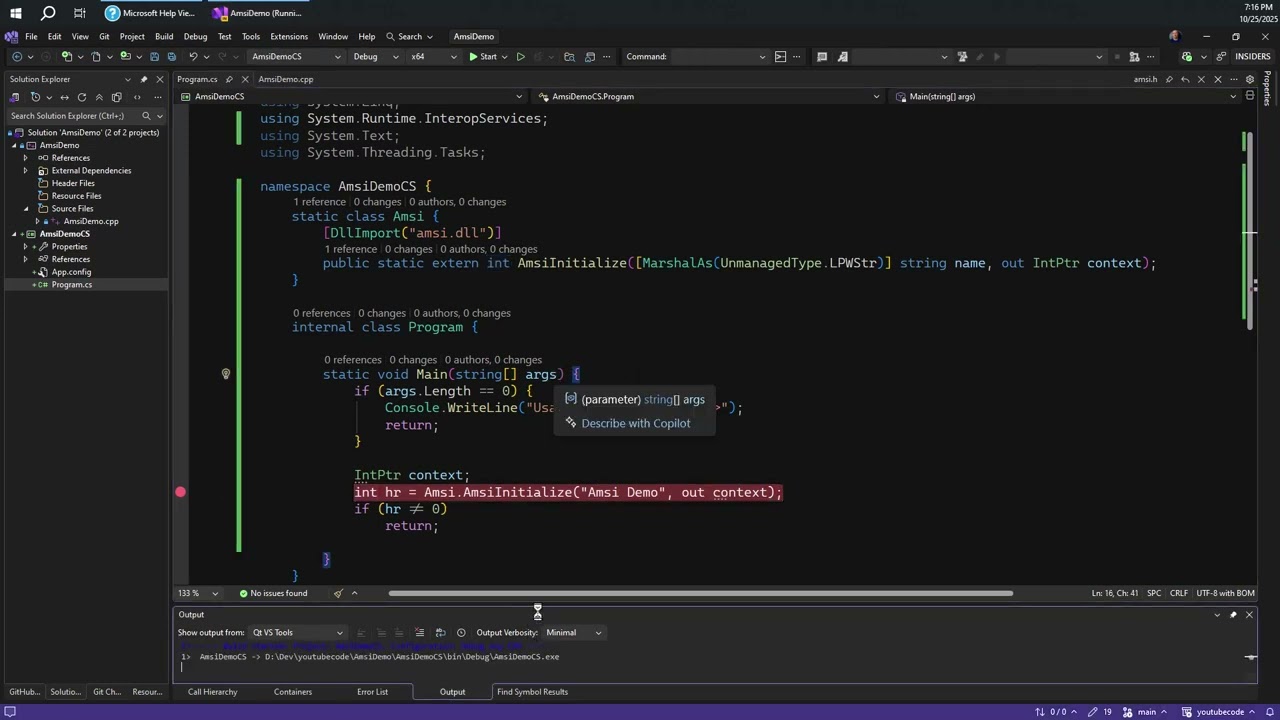1280x720 pixels.
Task: Click the Windows Start button on taskbar
Action: 16,13
